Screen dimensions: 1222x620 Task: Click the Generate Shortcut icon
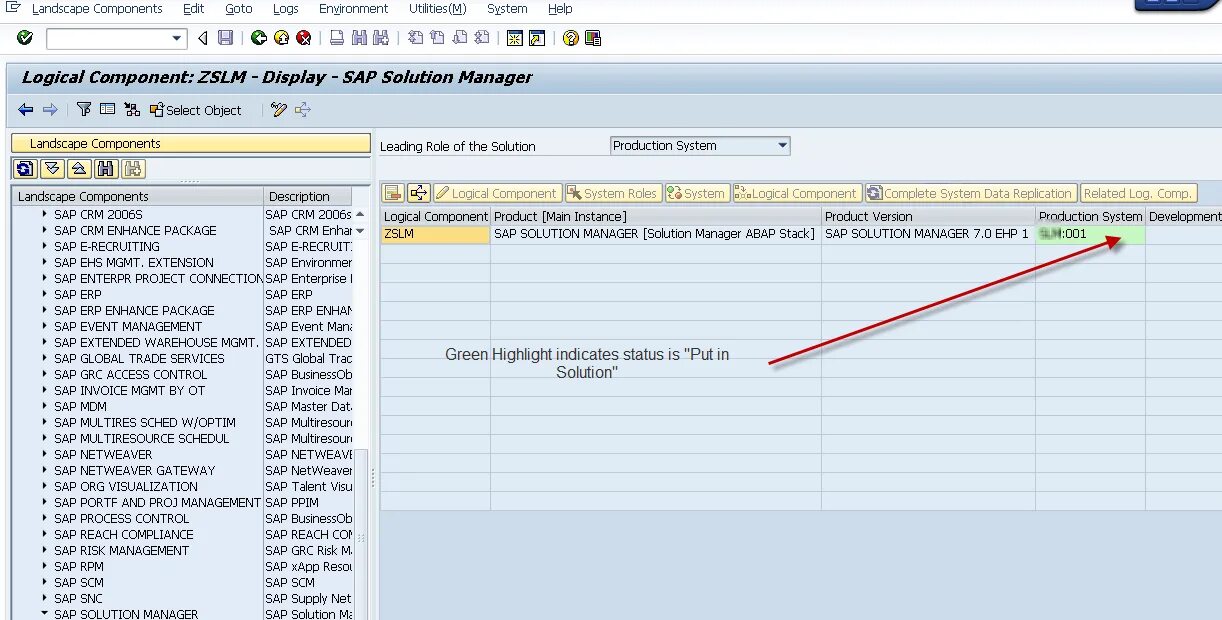tap(537, 38)
